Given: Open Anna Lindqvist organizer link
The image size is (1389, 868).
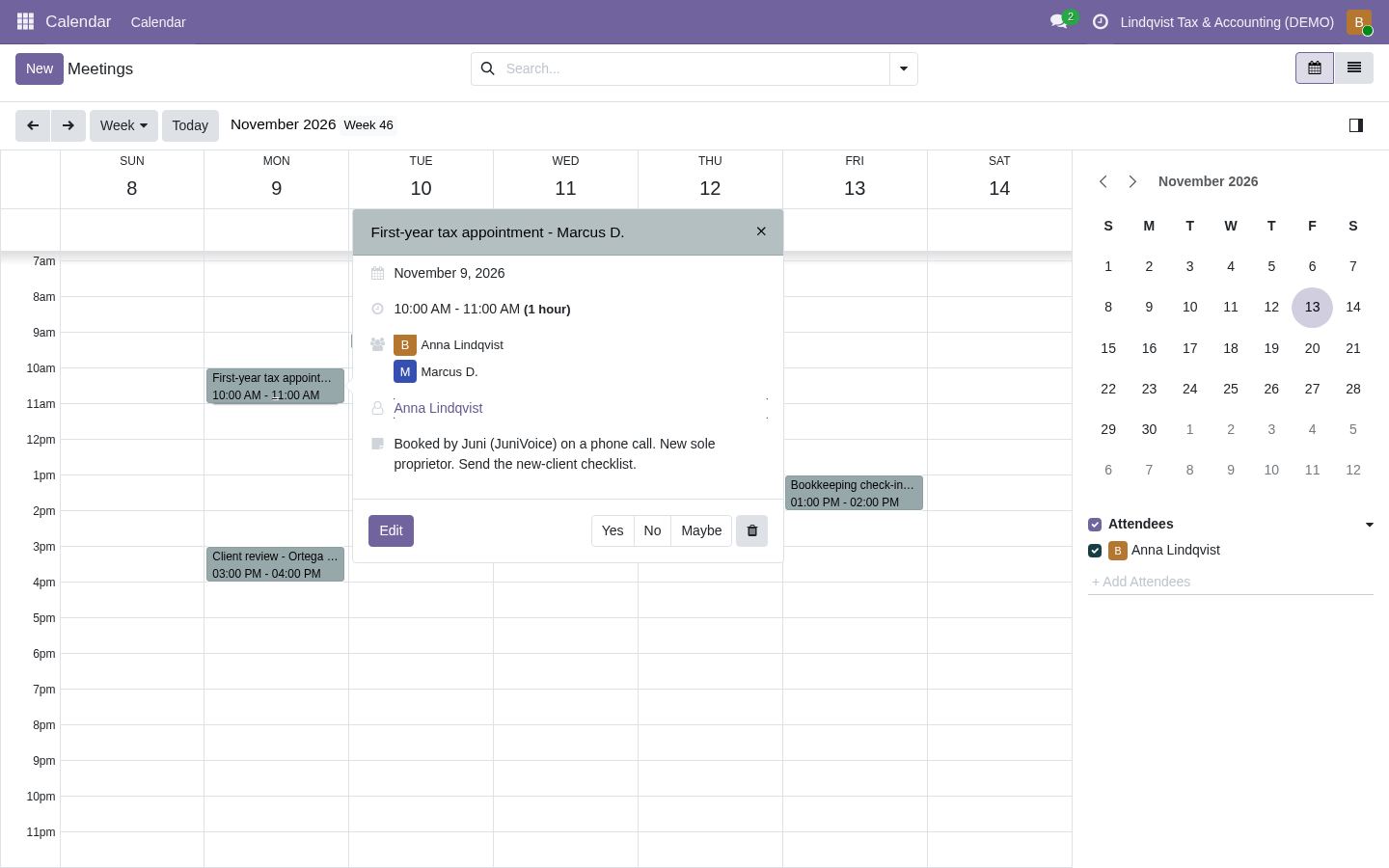Looking at the screenshot, I should click(438, 408).
